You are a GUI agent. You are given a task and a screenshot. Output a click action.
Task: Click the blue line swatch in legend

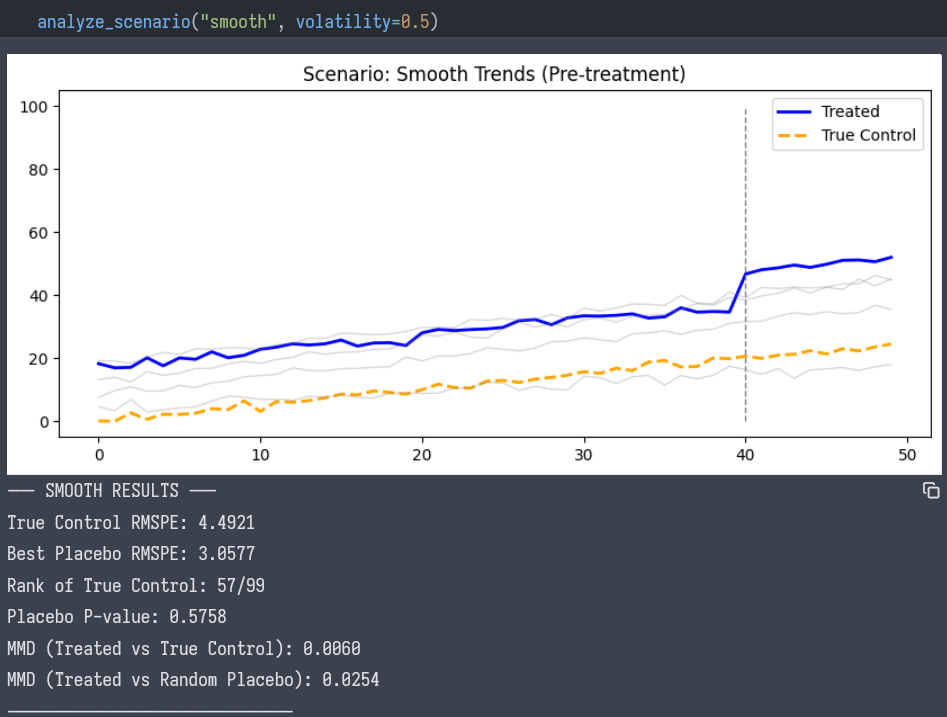pyautogui.click(x=794, y=111)
